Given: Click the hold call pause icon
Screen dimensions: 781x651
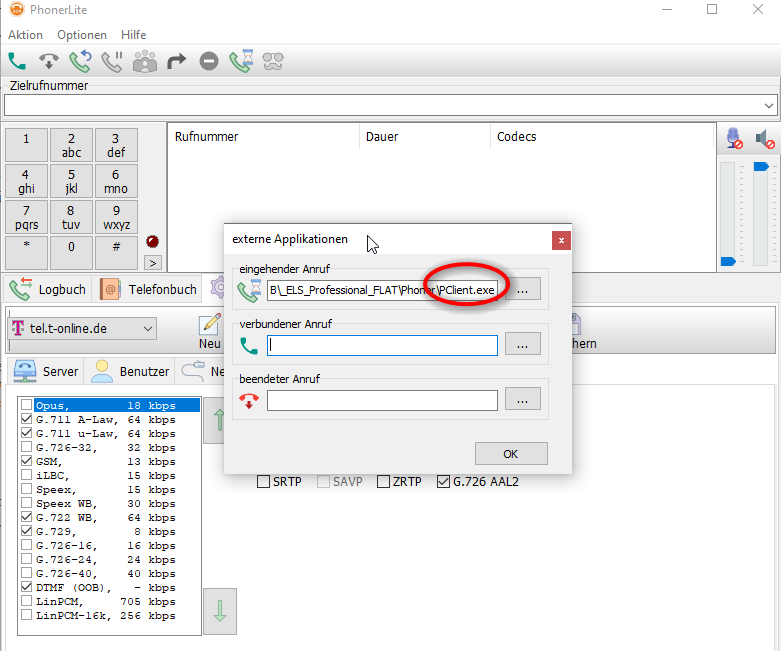Looking at the screenshot, I should point(112,61).
